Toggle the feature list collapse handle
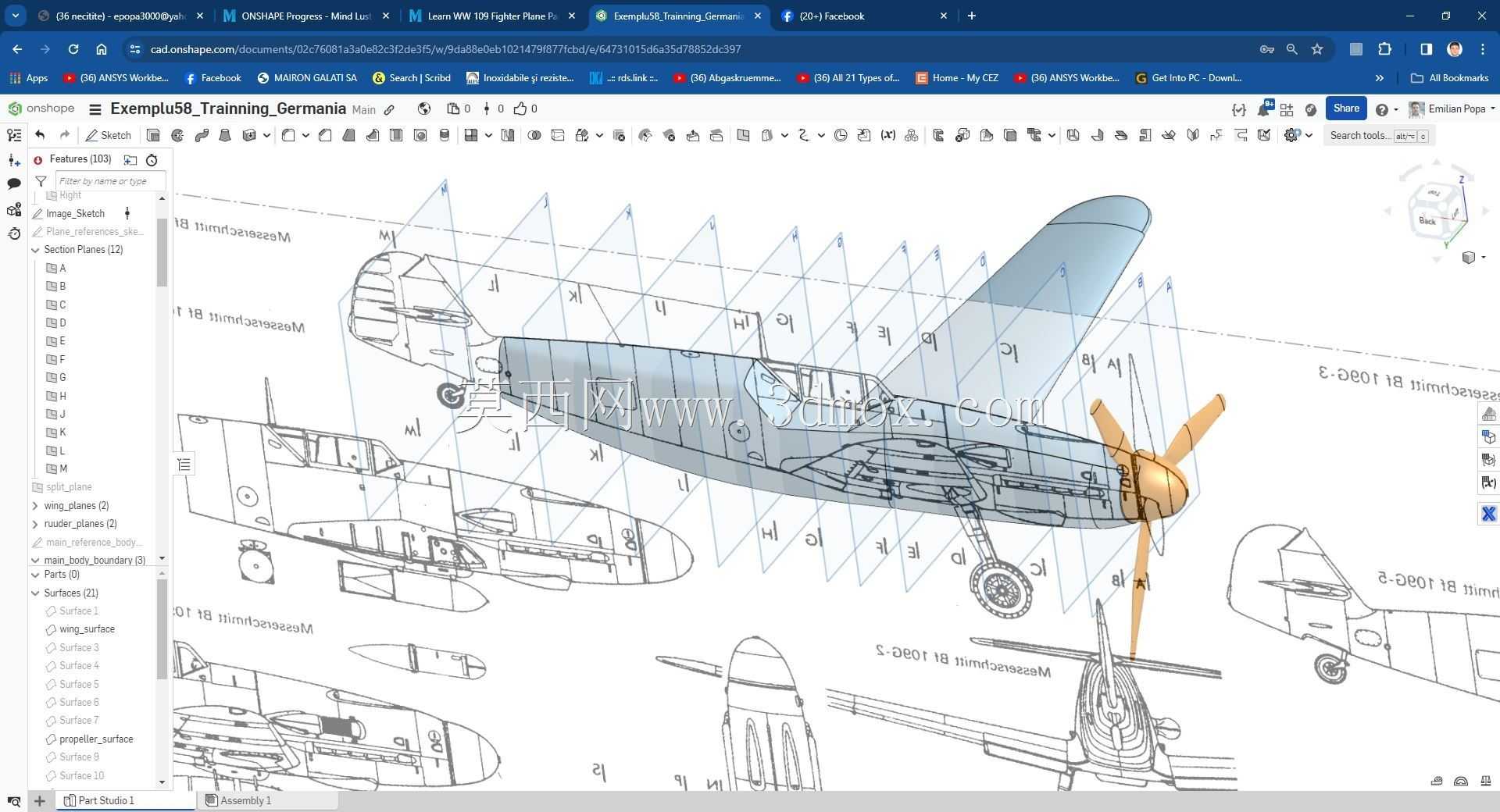Viewport: 1500px width, 812px height. tap(184, 465)
